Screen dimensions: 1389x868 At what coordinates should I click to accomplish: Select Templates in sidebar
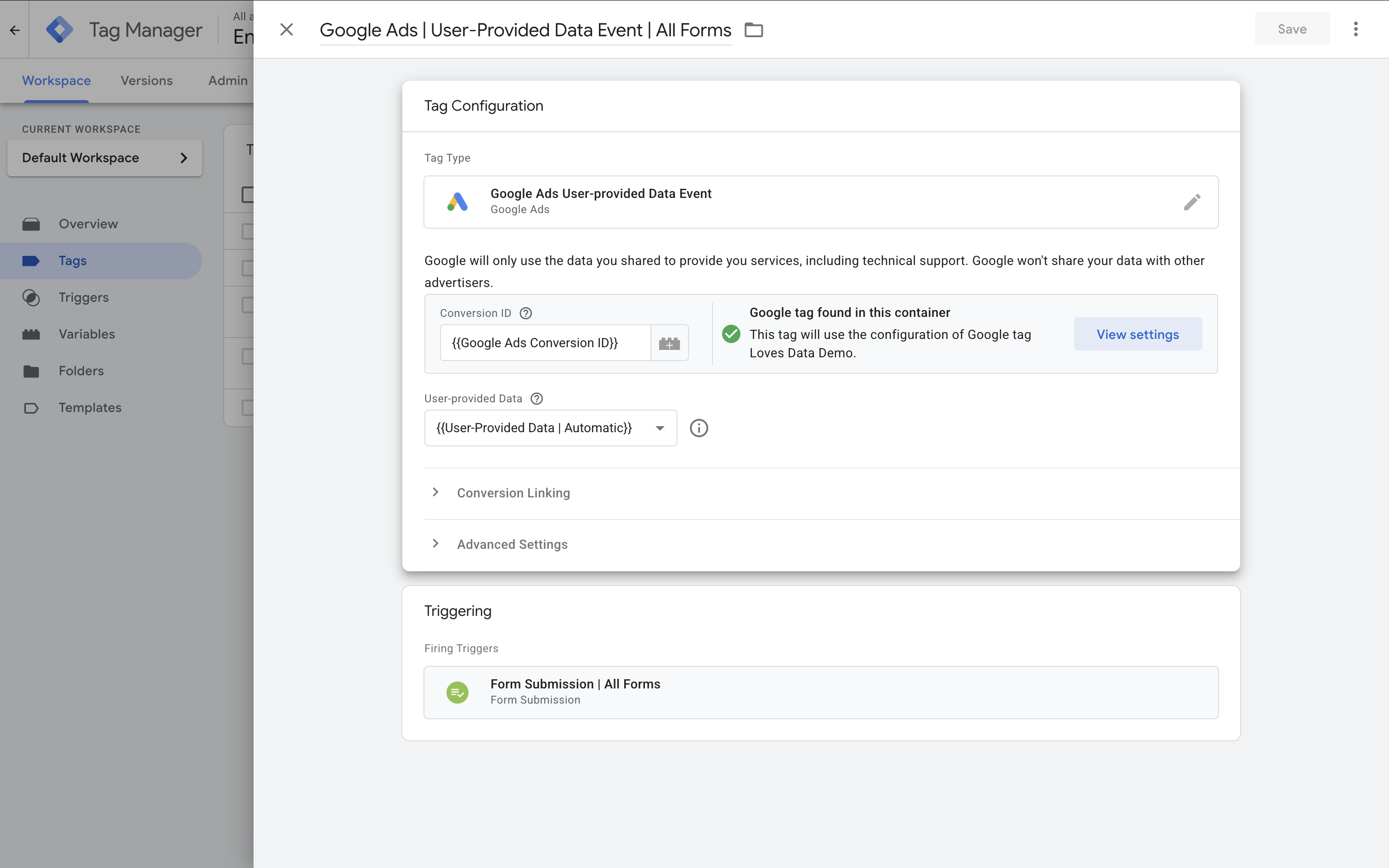(101, 408)
